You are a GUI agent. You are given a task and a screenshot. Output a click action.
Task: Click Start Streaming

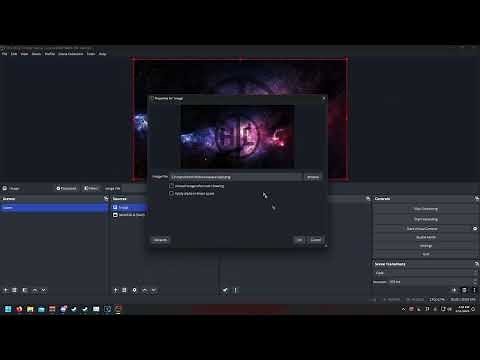pos(426,209)
